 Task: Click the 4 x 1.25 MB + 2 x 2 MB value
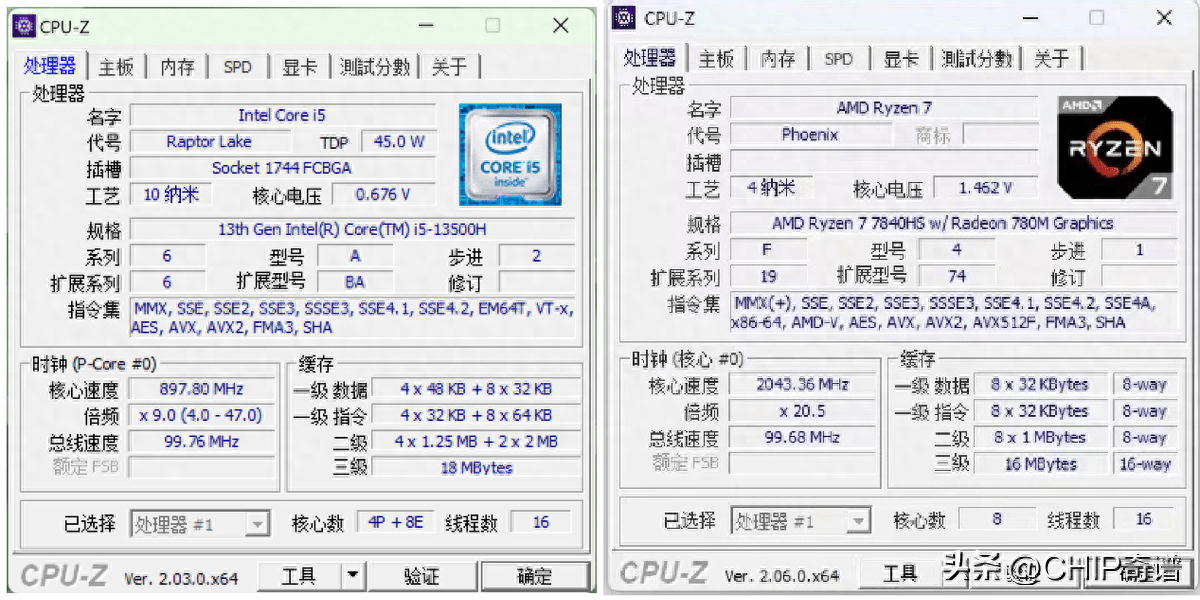tap(476, 441)
